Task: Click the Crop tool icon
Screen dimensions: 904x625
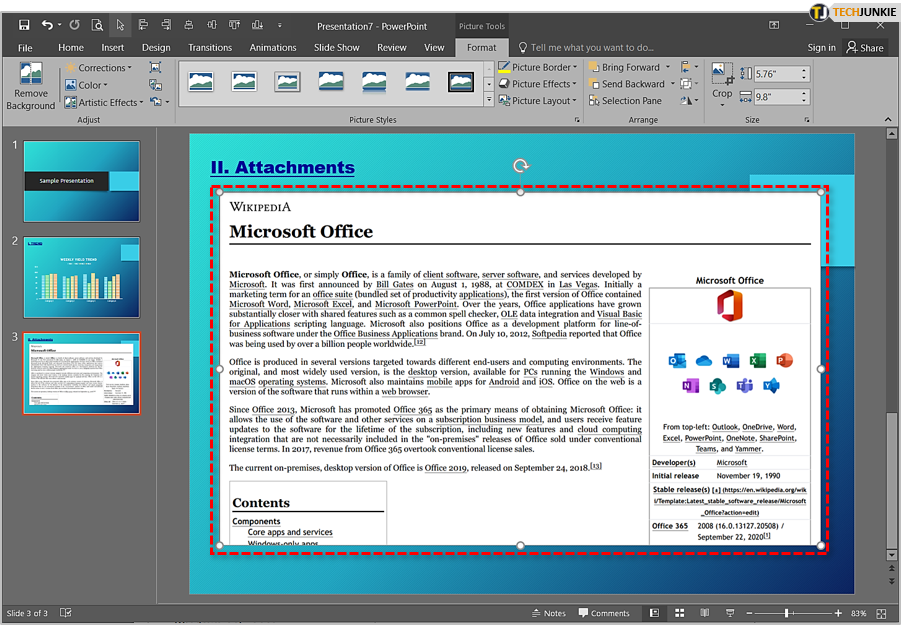Action: pos(722,74)
